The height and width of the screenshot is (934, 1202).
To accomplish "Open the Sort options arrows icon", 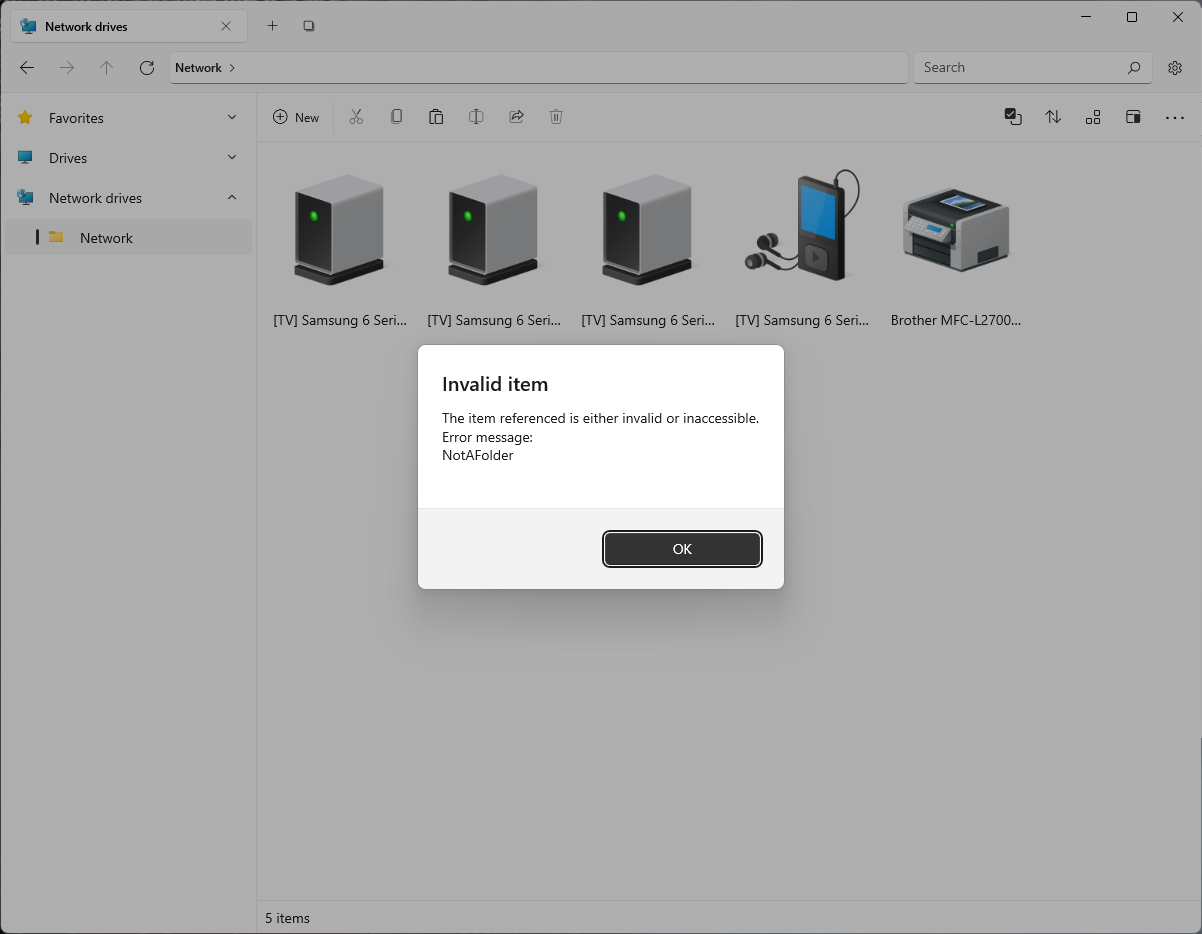I will pos(1053,117).
